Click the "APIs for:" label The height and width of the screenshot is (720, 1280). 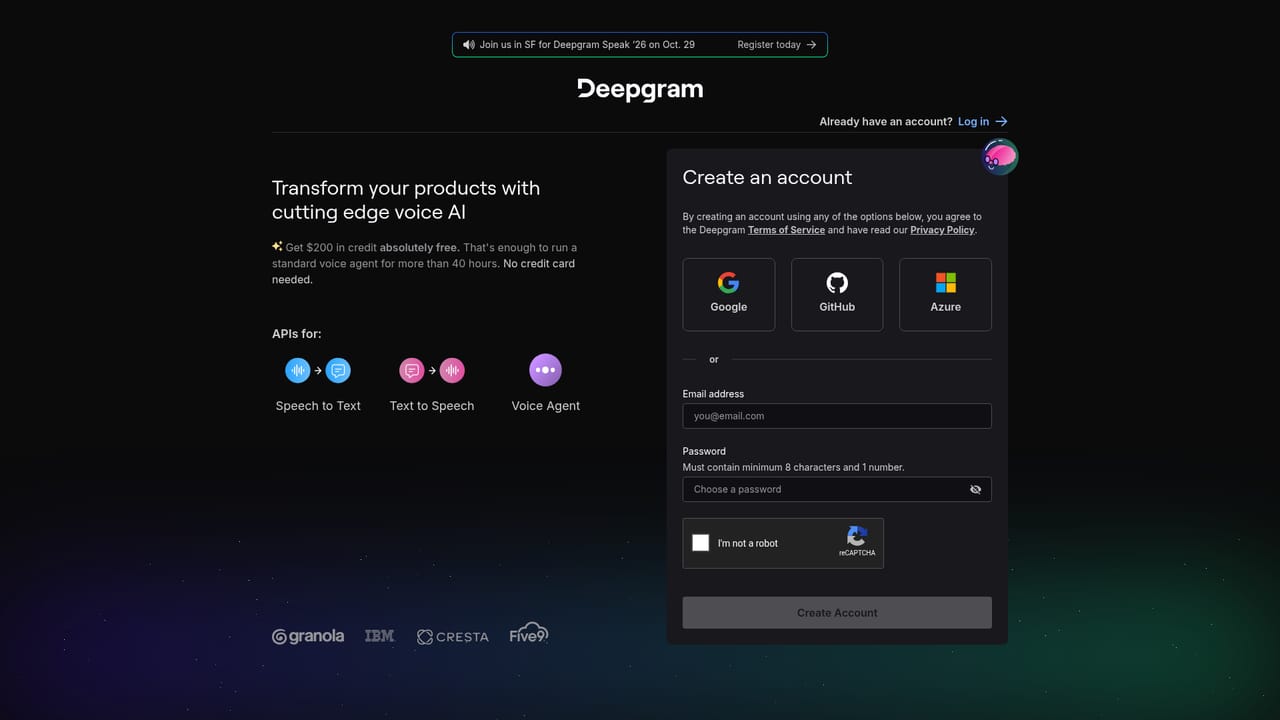tap(297, 334)
